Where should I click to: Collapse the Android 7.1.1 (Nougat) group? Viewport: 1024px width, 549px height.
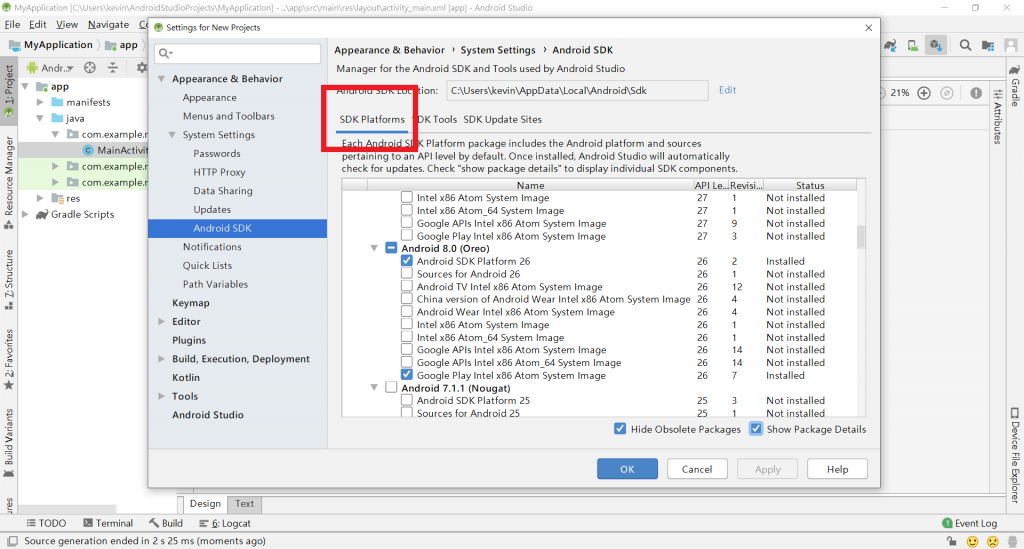pos(374,388)
